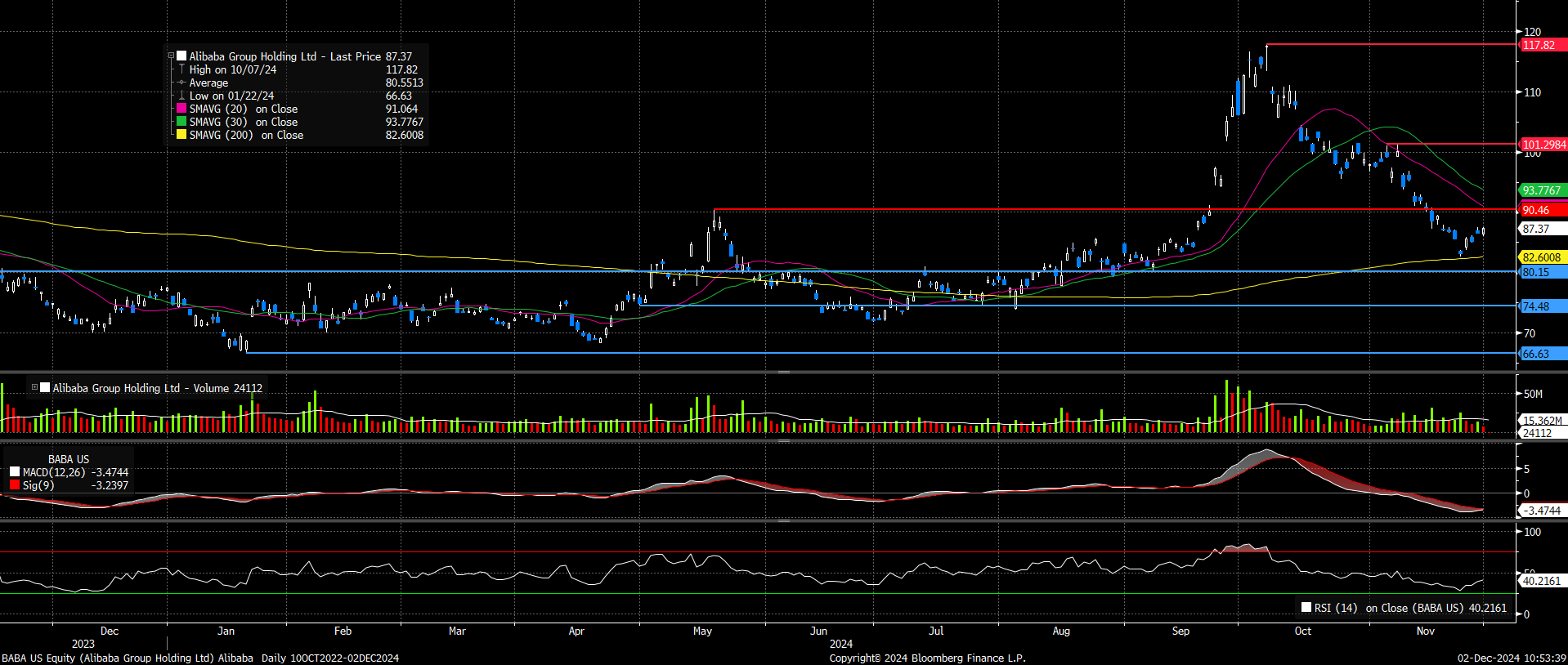The height and width of the screenshot is (665, 1568).
Task: Click the white Volume series swatch
Action: [x=45, y=388]
